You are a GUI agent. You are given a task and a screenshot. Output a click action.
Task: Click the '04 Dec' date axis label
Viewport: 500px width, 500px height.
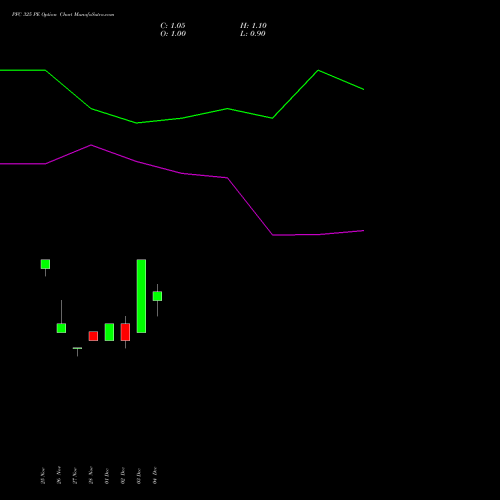pos(155,476)
